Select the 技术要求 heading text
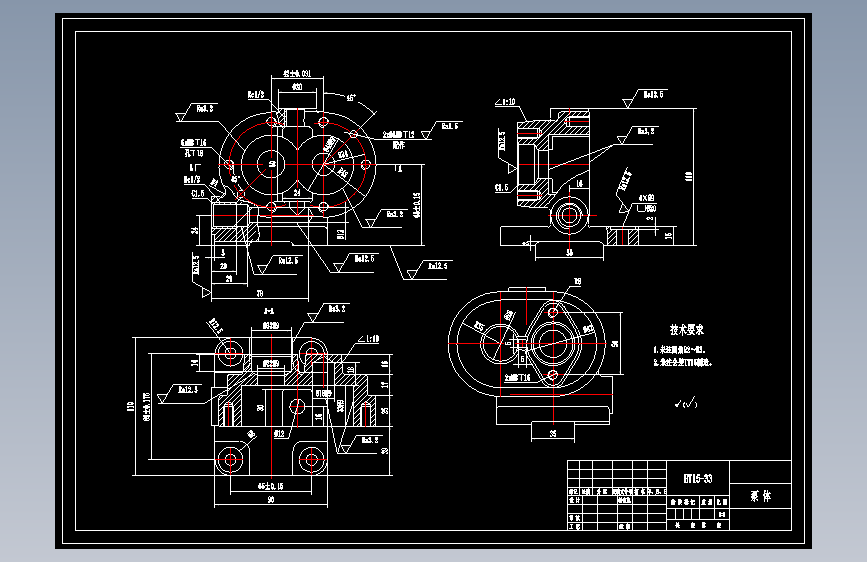 click(687, 330)
